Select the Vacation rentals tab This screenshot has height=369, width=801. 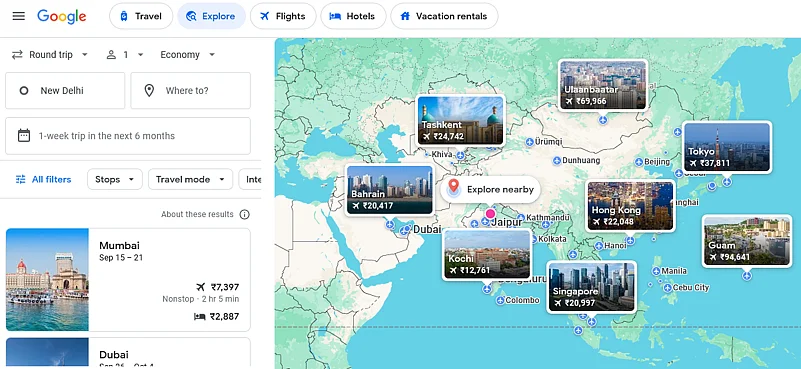[x=444, y=16]
